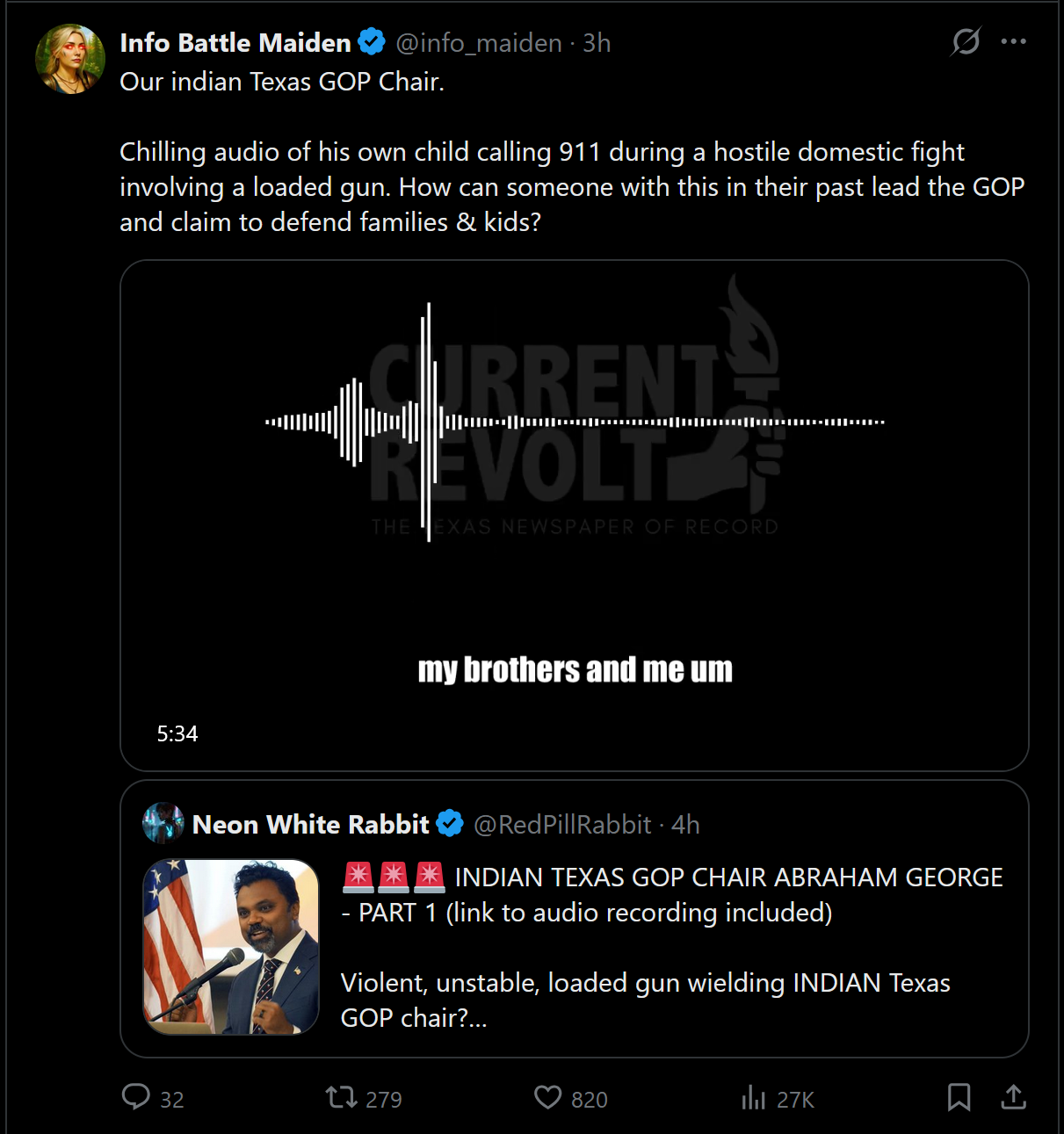Click the Grok circle-slash icon

pos(966,41)
